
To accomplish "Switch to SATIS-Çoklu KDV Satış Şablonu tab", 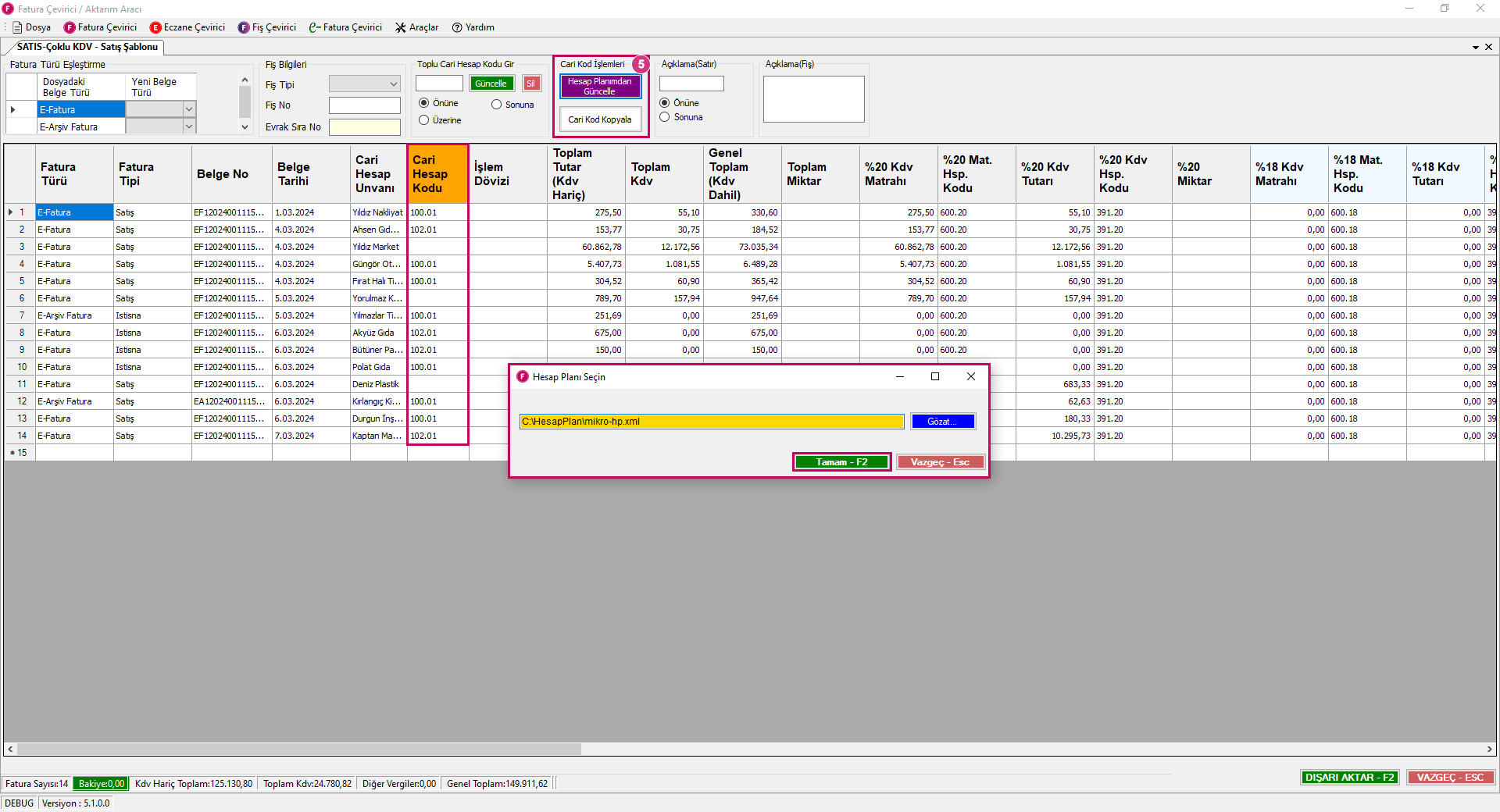I will [x=87, y=47].
